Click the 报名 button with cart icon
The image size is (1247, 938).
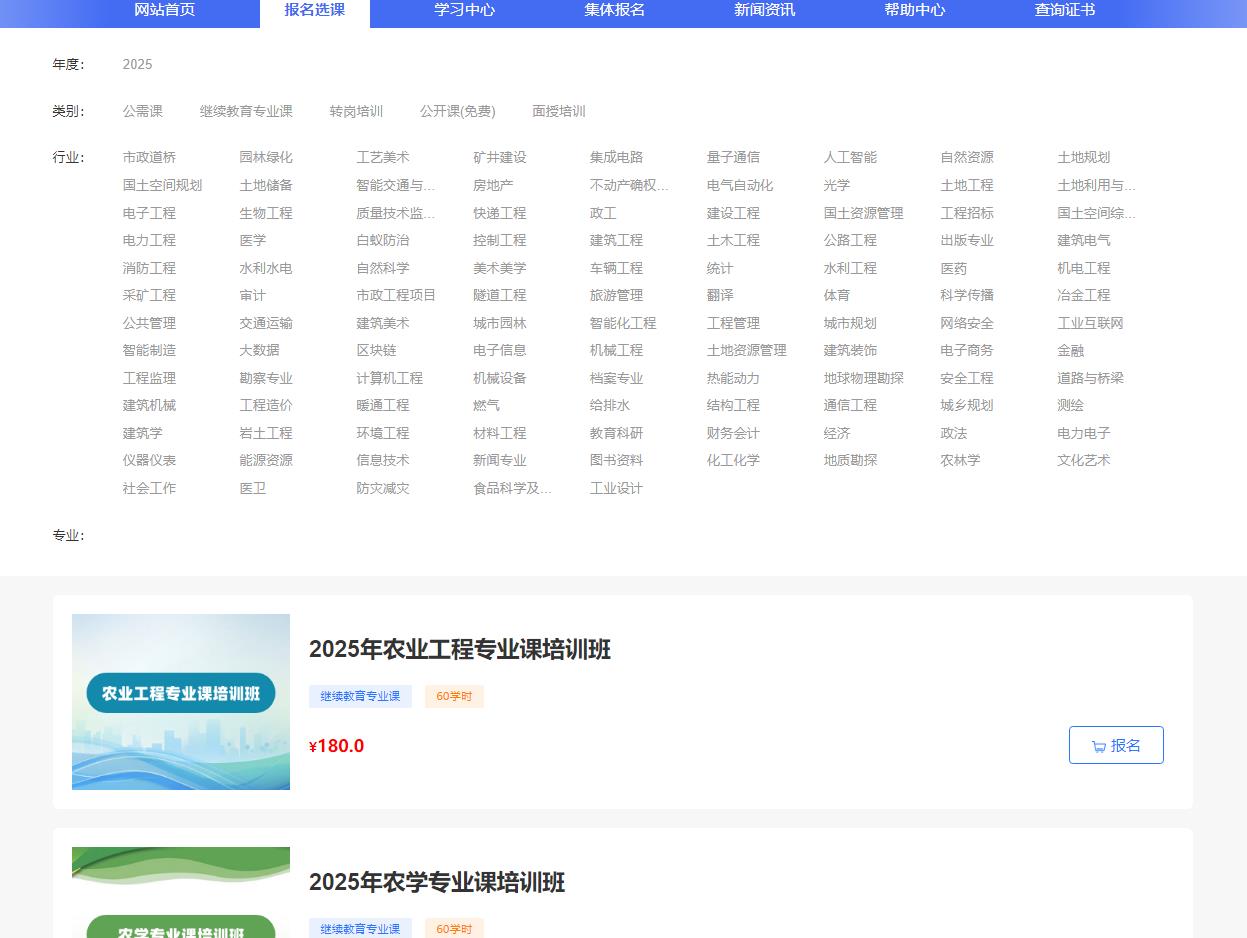[1115, 745]
